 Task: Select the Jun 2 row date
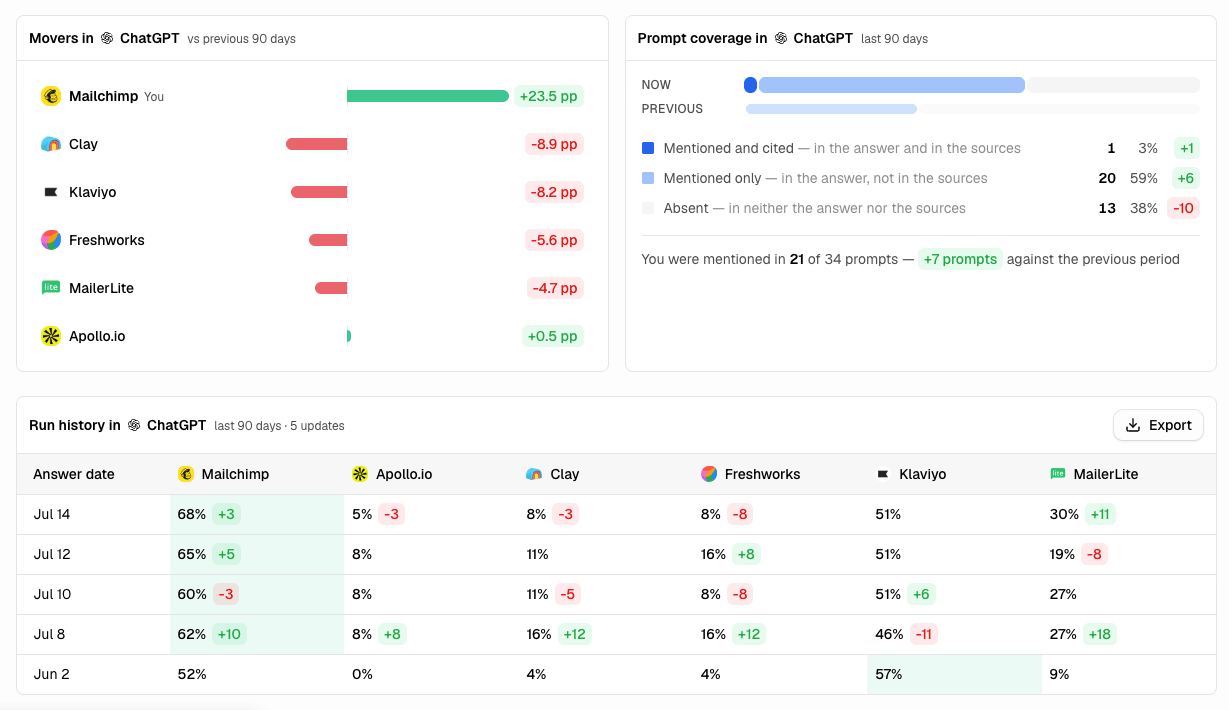pos(51,674)
